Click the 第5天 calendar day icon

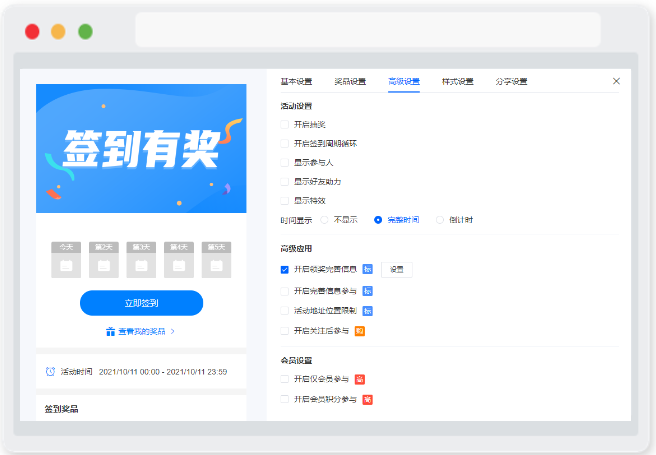[x=216, y=260]
